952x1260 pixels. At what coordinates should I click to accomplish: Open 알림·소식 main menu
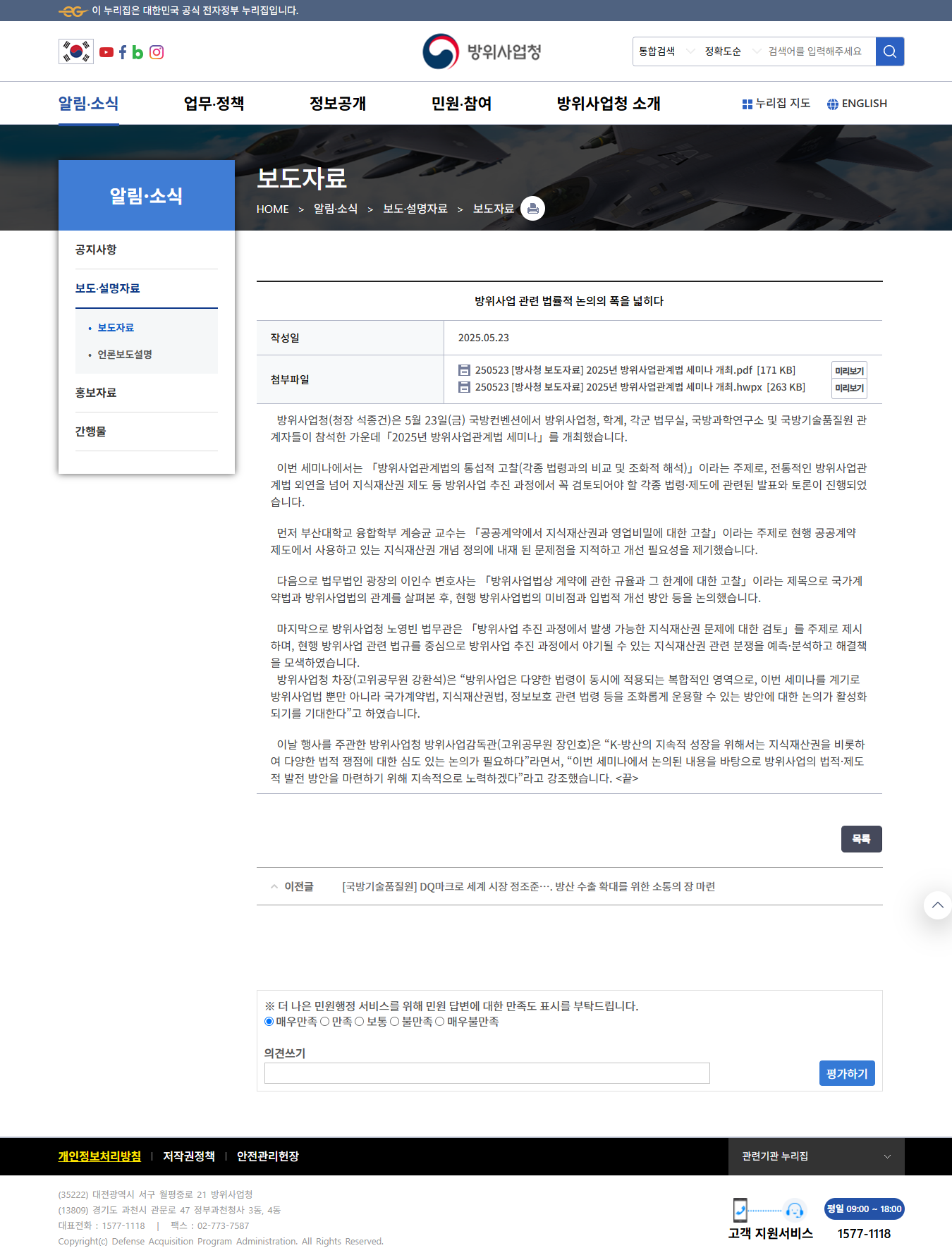tap(88, 104)
